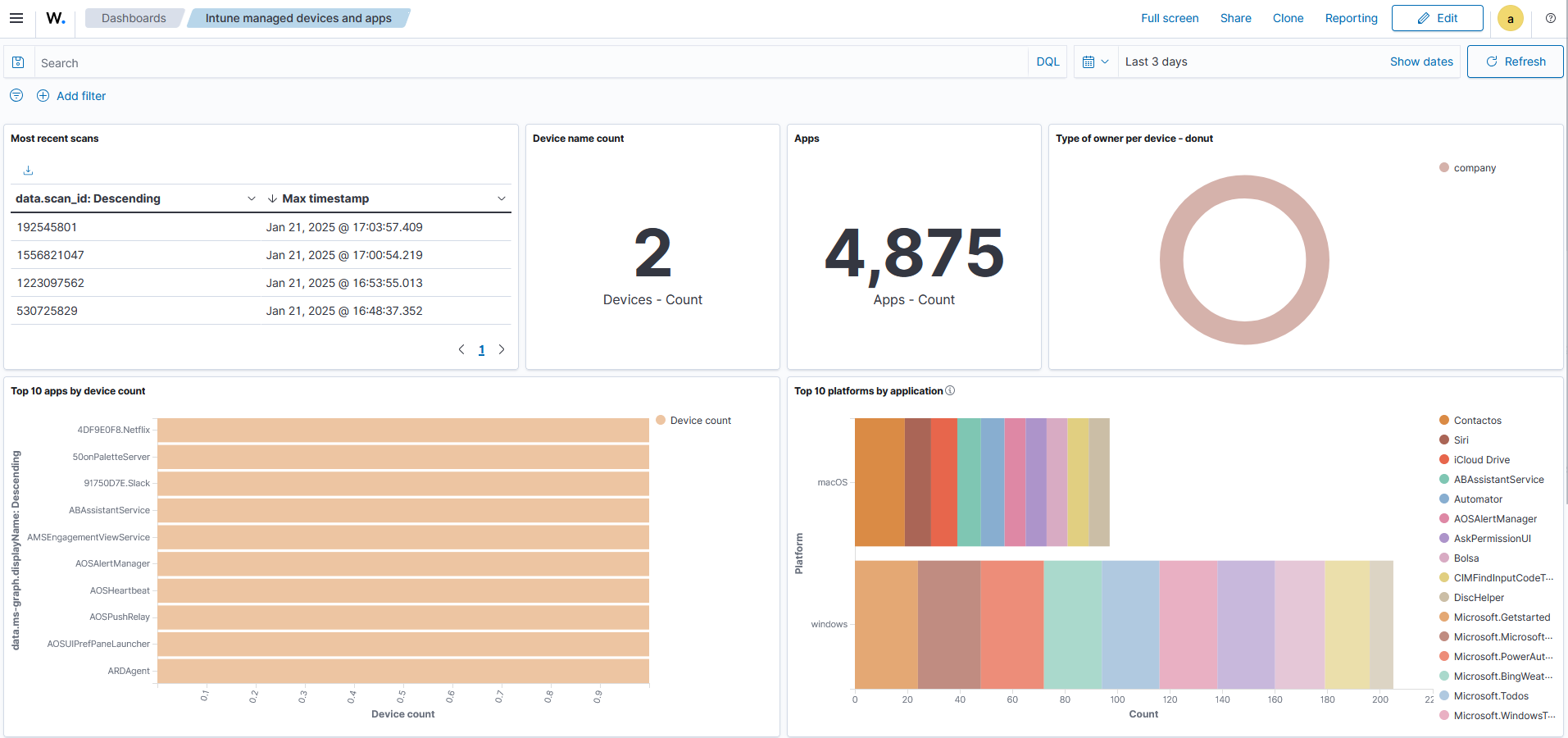Open the user avatar menu
Image resolution: width=1568 pixels, height=738 pixels.
(x=1510, y=19)
